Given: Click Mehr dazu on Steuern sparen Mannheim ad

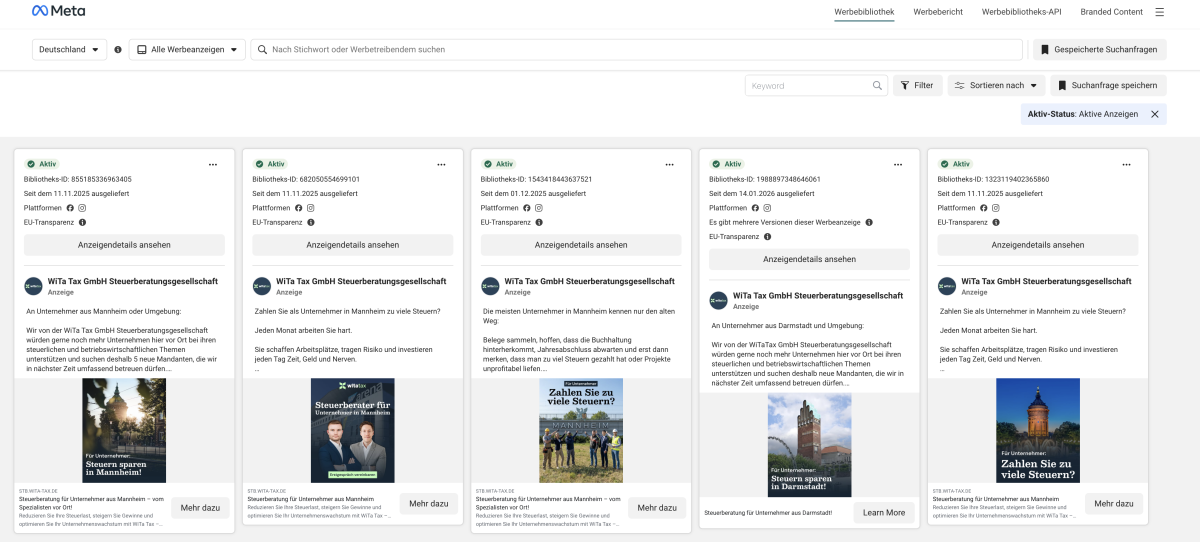Looking at the screenshot, I should 200,507.
